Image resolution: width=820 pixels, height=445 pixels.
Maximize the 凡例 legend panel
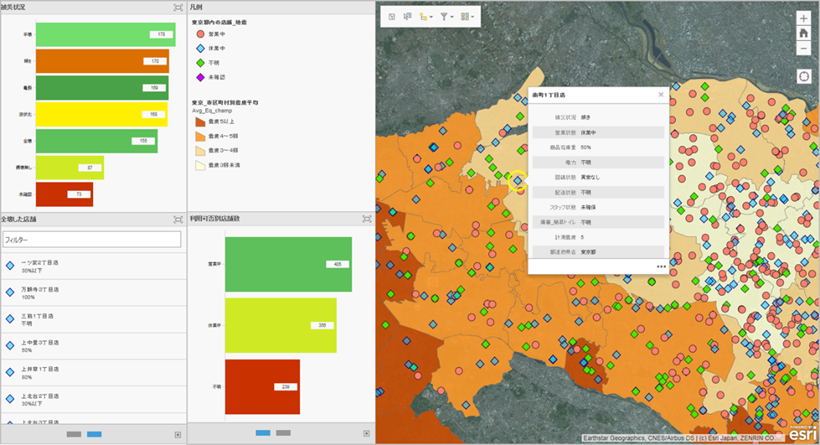click(366, 7)
